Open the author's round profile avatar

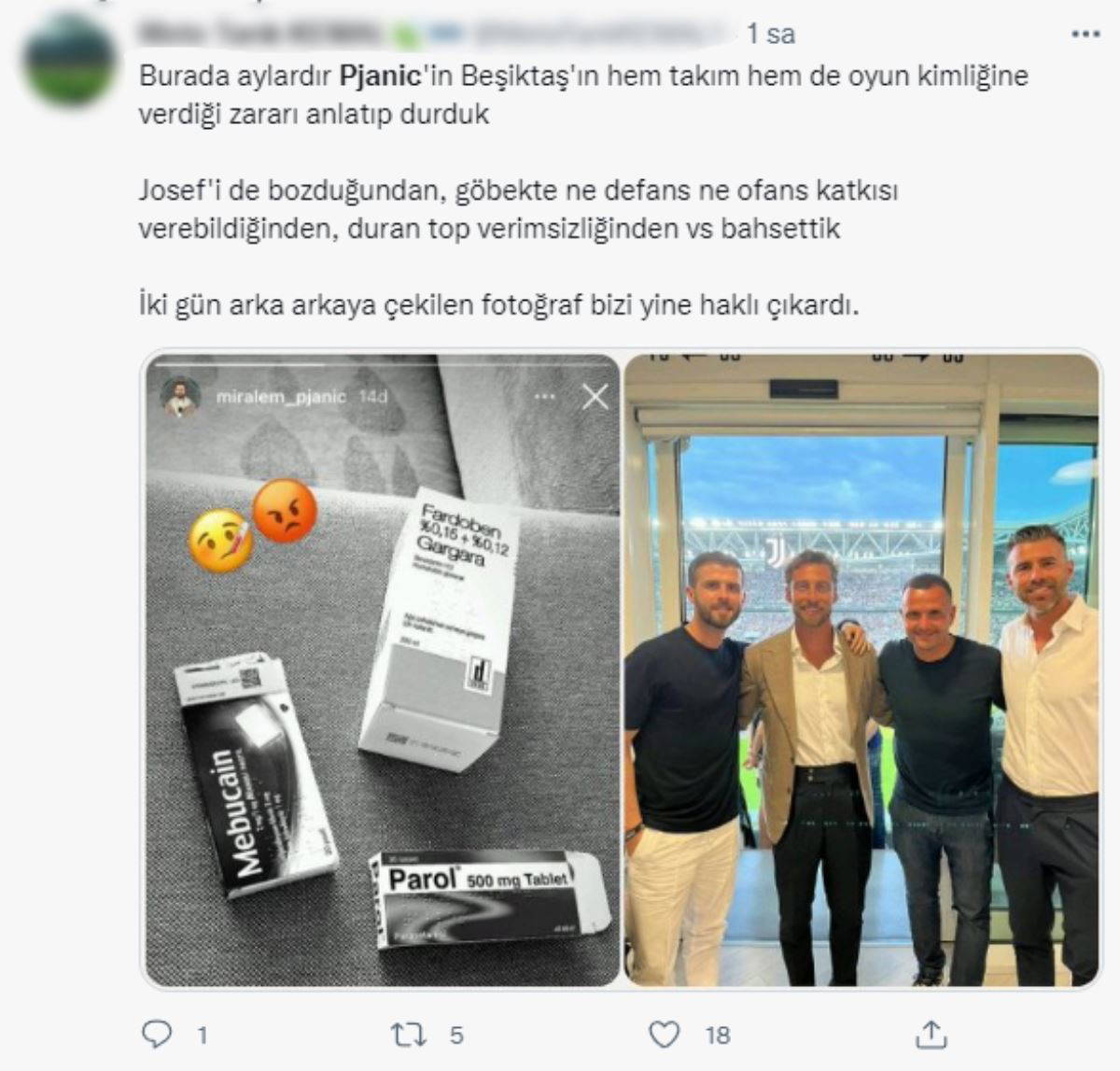tap(70, 62)
